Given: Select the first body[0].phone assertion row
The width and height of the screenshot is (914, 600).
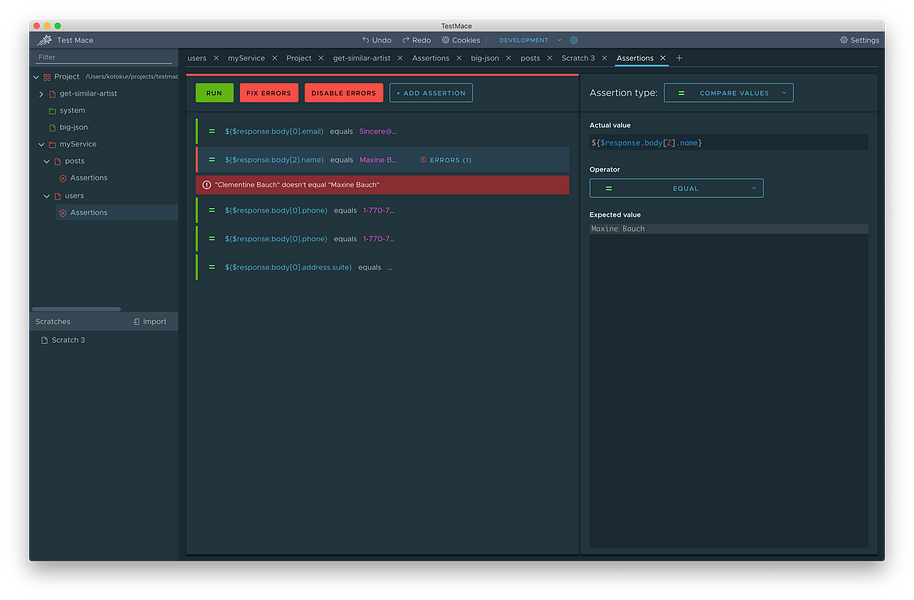Looking at the screenshot, I should pos(382,210).
